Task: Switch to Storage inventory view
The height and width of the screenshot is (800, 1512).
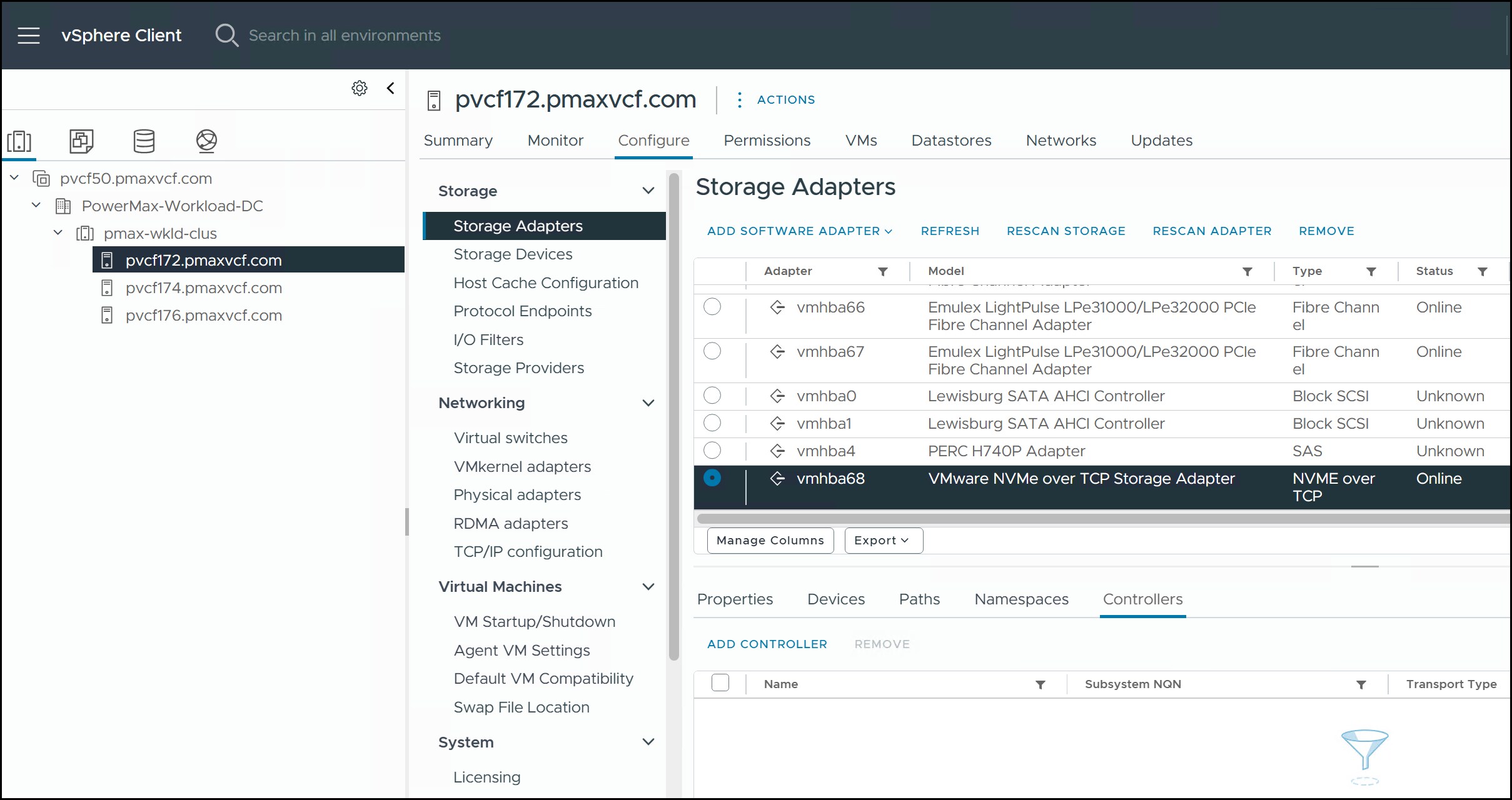Action: (x=144, y=141)
